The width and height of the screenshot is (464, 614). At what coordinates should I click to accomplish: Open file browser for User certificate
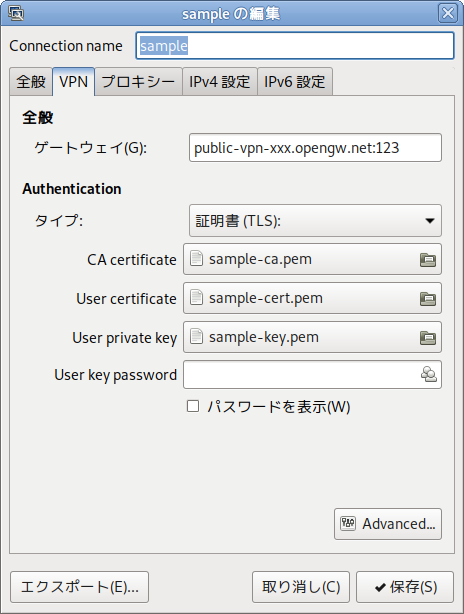point(428,299)
